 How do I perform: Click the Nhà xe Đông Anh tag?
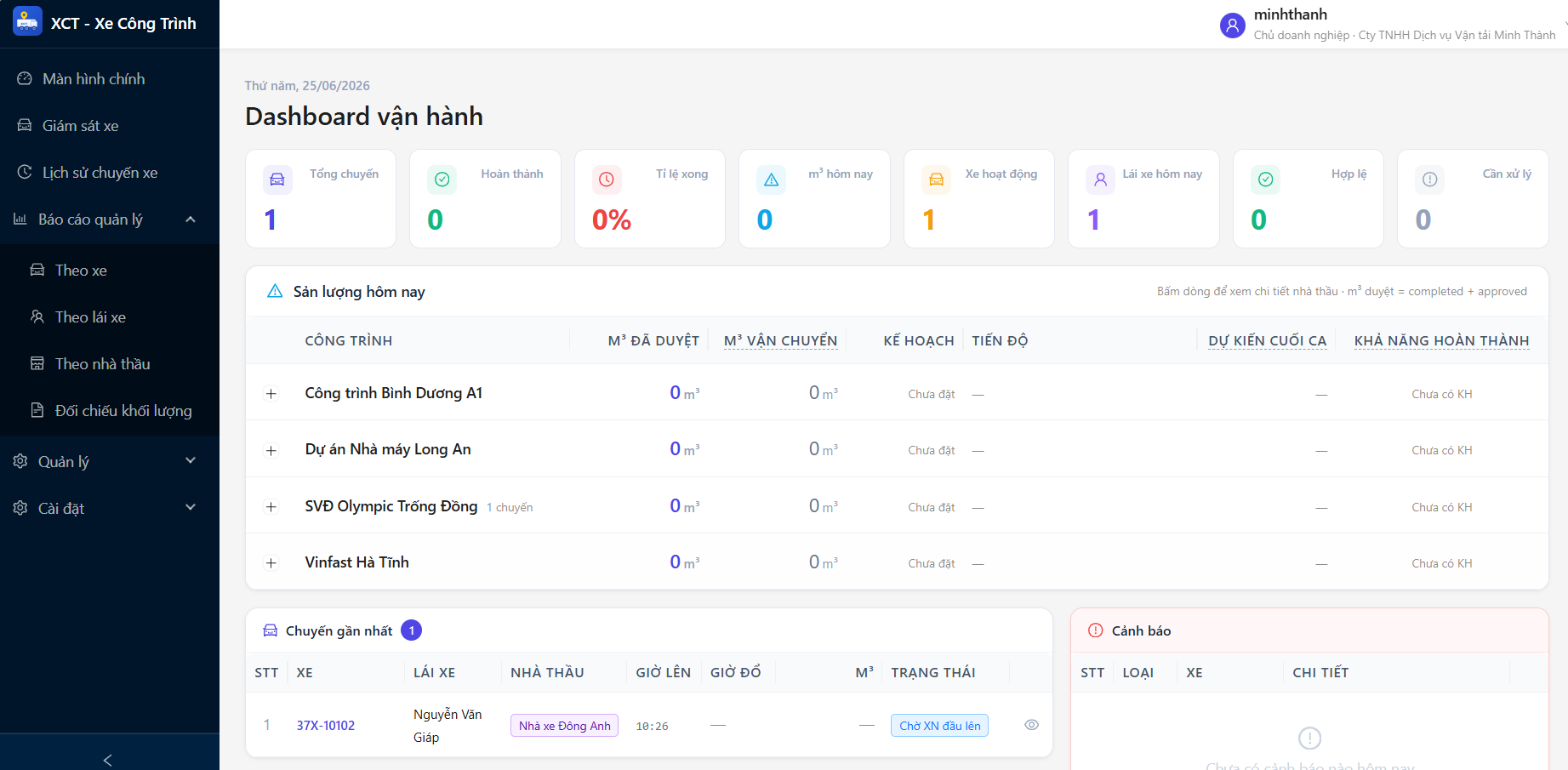564,726
